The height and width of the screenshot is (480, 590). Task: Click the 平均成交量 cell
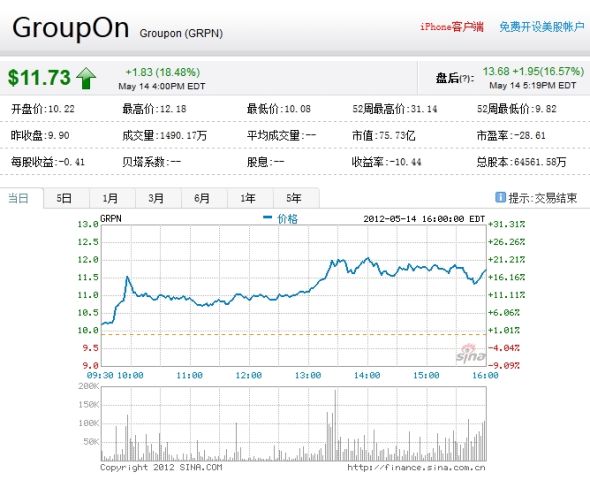point(281,135)
